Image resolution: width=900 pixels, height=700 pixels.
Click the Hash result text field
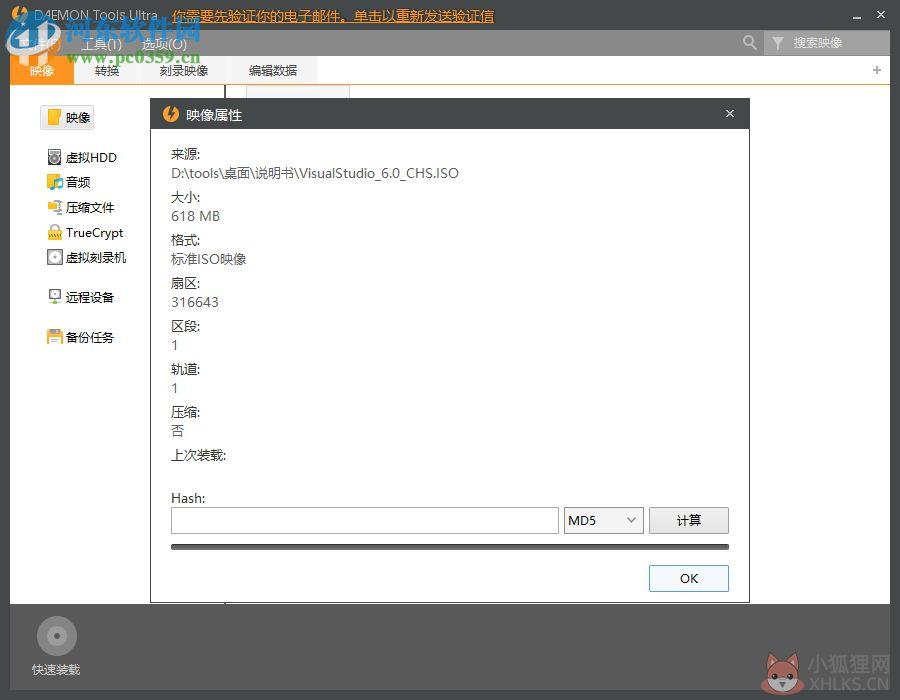364,520
